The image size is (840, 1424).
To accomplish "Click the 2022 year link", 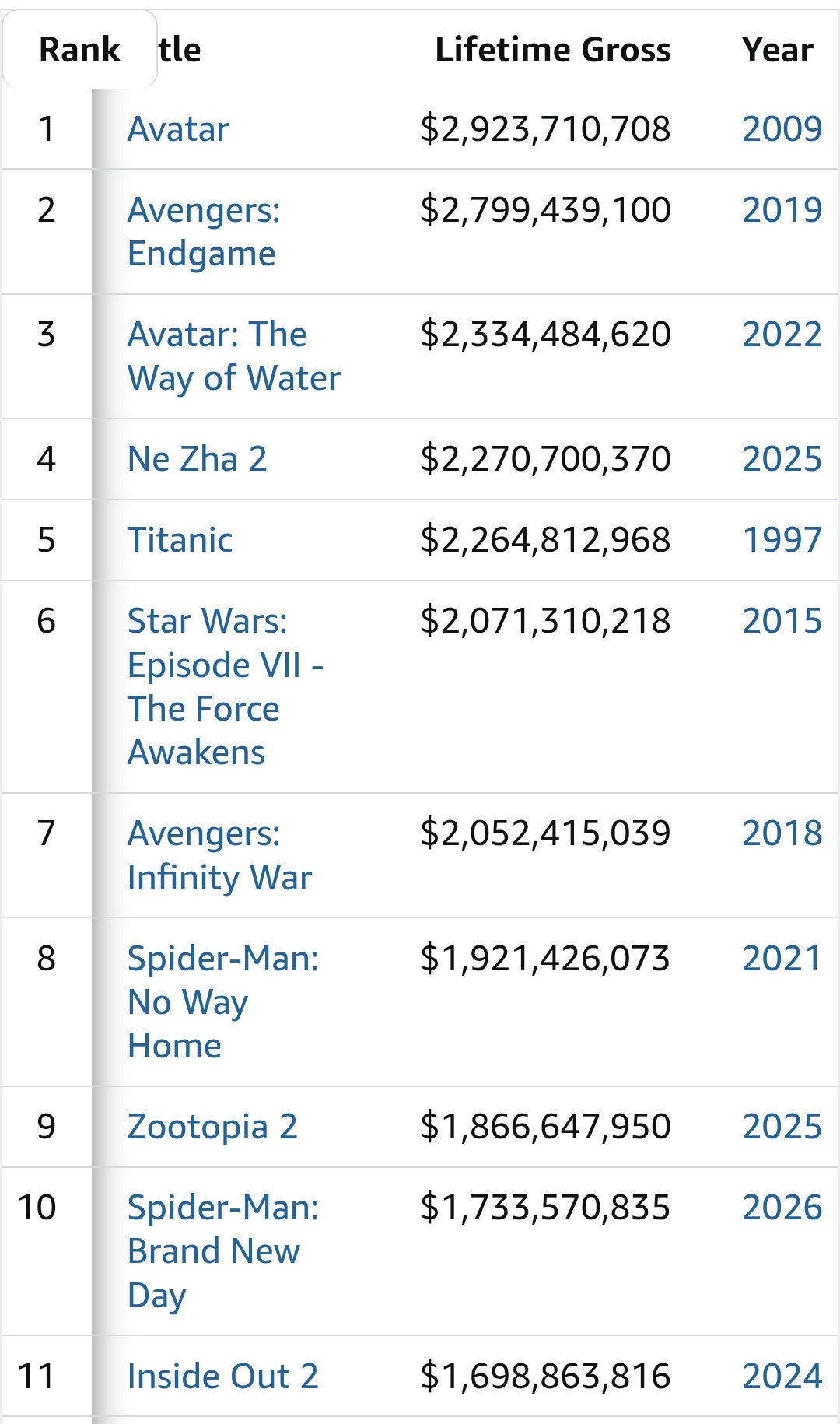I will 782,335.
